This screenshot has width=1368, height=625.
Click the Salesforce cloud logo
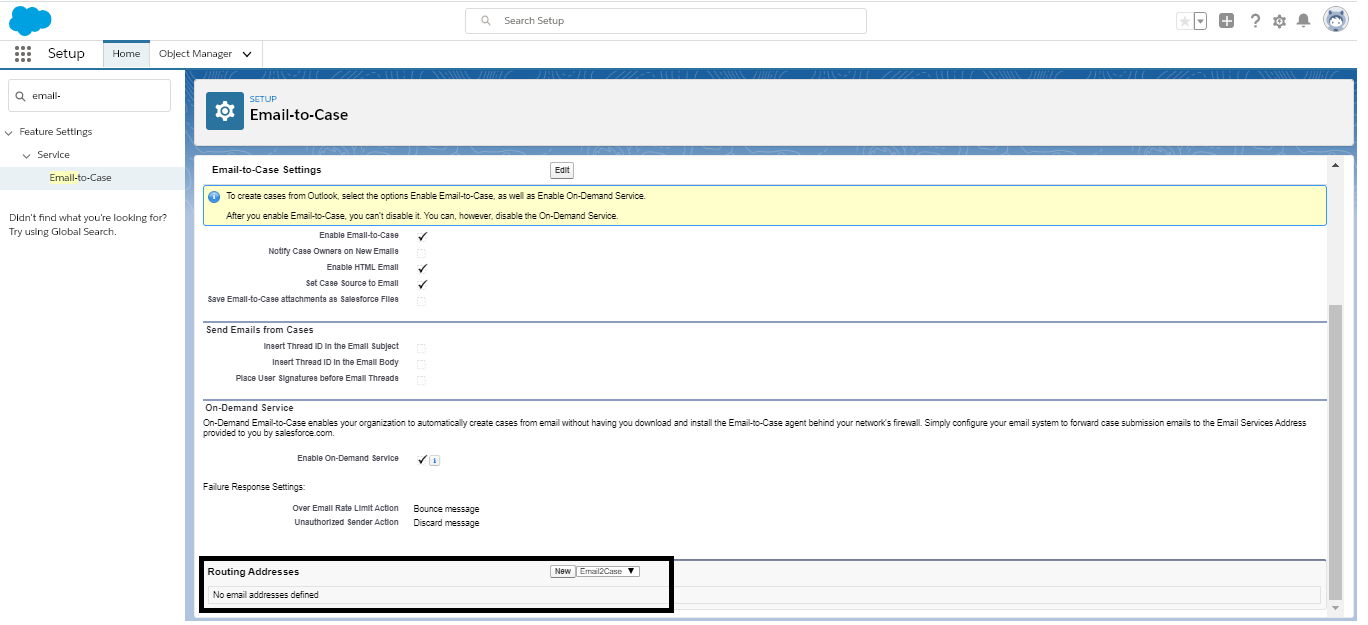click(30, 20)
